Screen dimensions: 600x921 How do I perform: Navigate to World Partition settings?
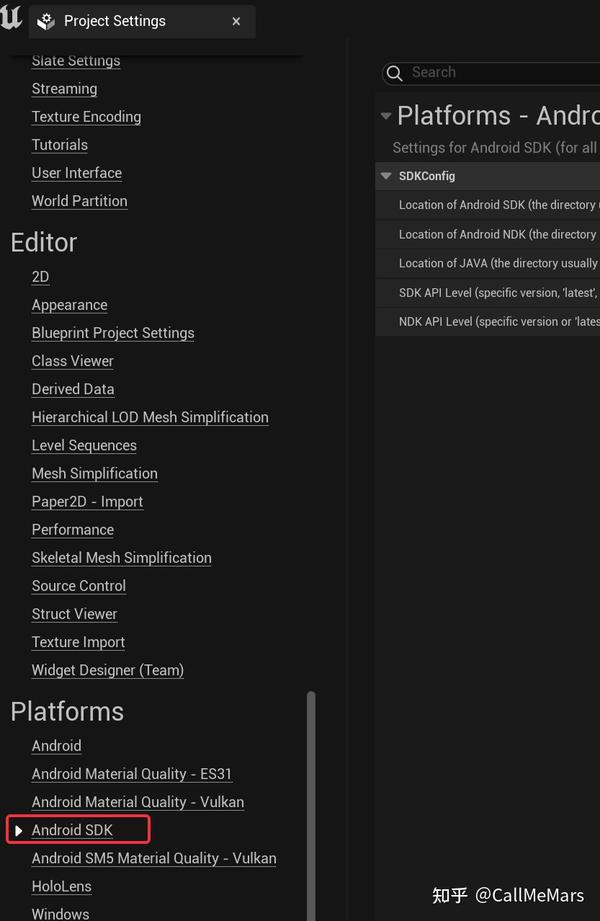click(79, 201)
